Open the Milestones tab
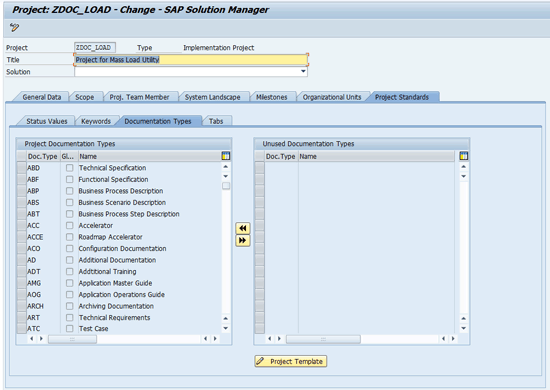The height and width of the screenshot is (390, 550). coord(271,97)
